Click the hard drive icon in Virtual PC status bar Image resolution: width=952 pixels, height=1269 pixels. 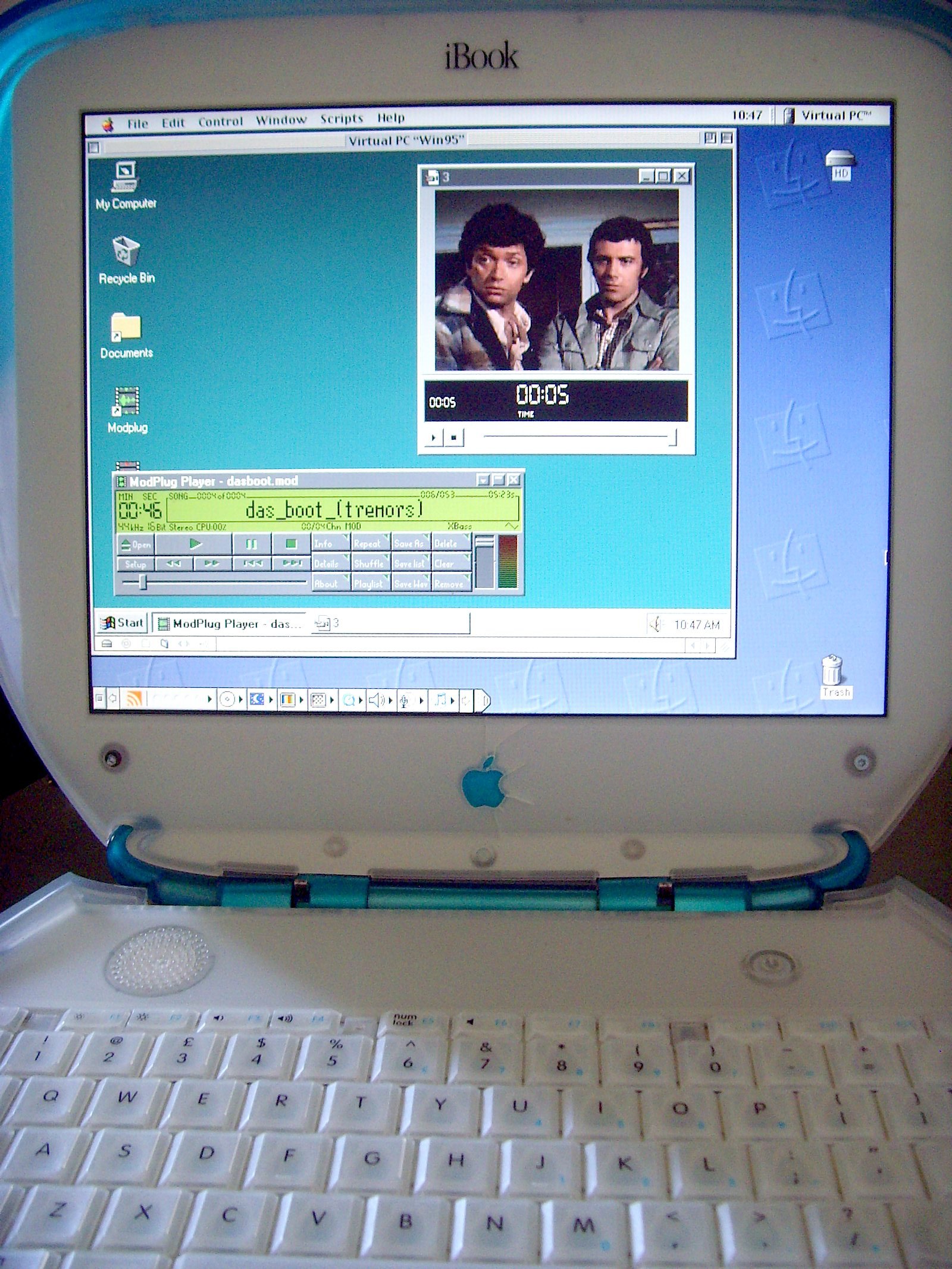pos(106,643)
